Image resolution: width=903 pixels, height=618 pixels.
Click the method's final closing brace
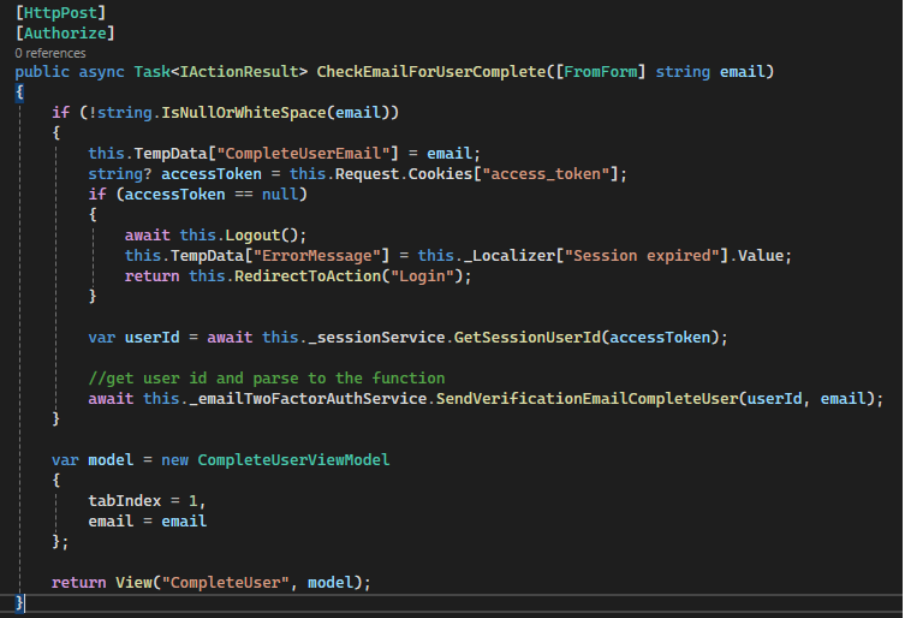point(20,602)
